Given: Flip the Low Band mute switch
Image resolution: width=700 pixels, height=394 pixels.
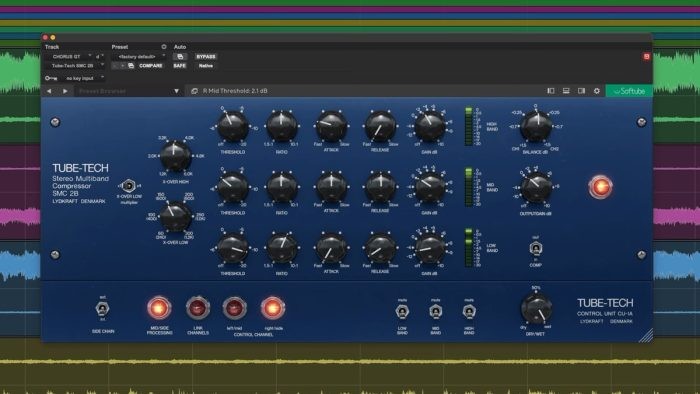Looking at the screenshot, I should 402,311.
